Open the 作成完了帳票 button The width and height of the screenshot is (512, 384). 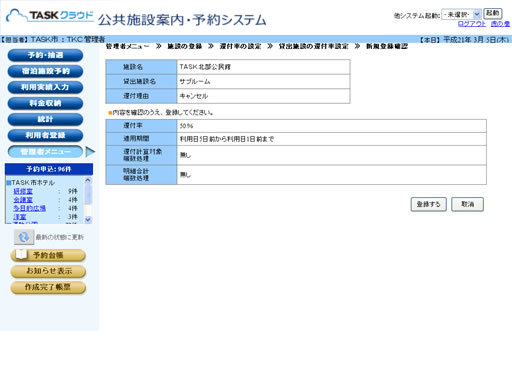point(48,287)
